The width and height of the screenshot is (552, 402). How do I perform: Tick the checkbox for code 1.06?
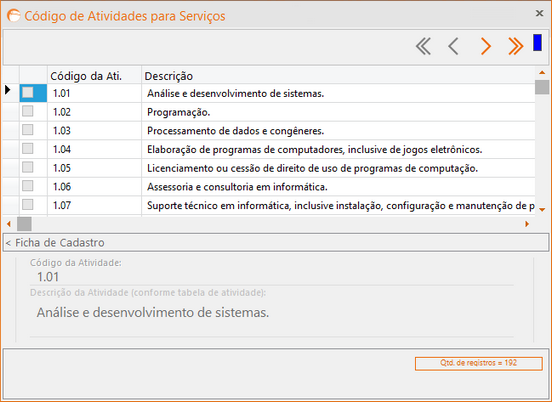[27, 186]
